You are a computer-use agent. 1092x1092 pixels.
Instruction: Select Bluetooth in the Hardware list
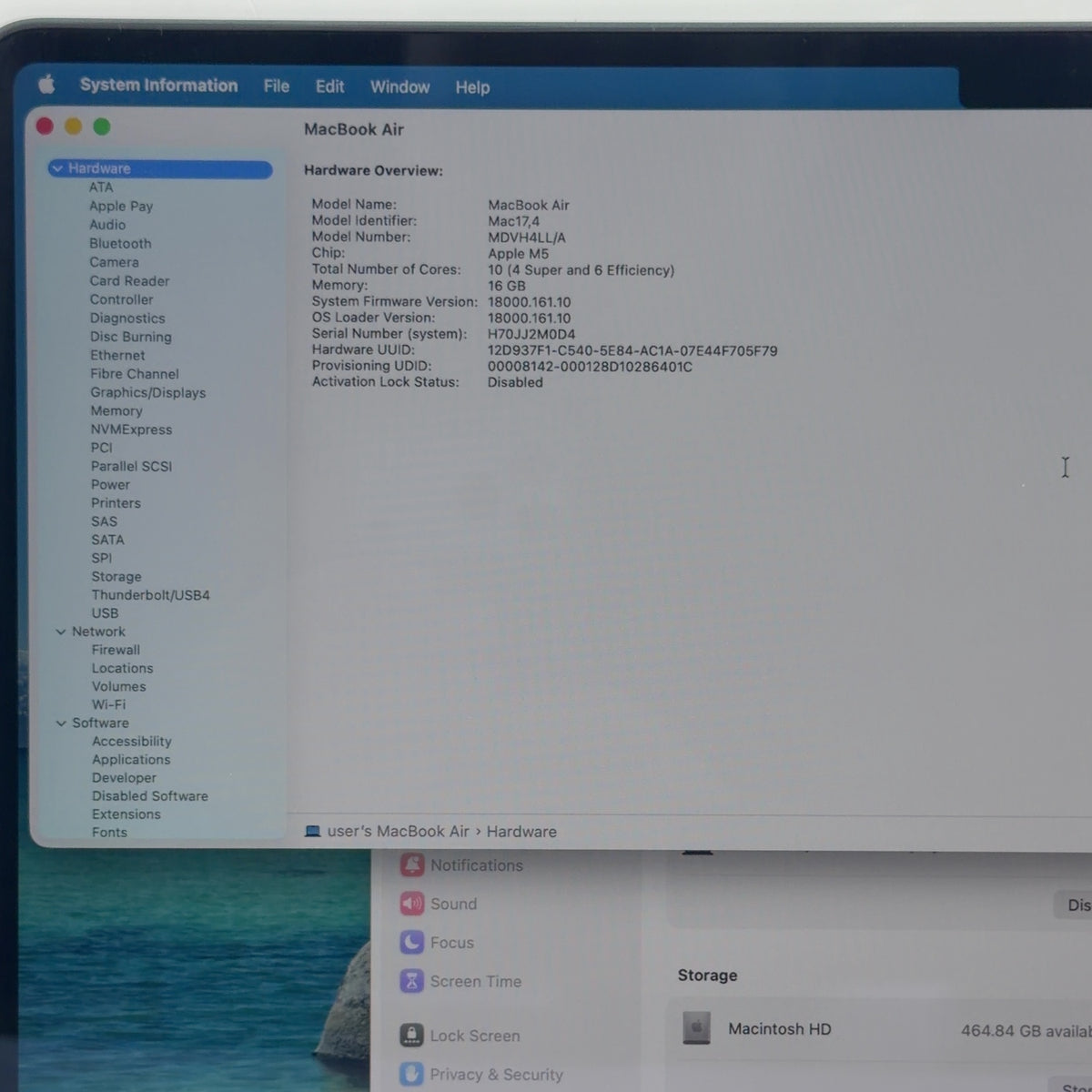120,243
